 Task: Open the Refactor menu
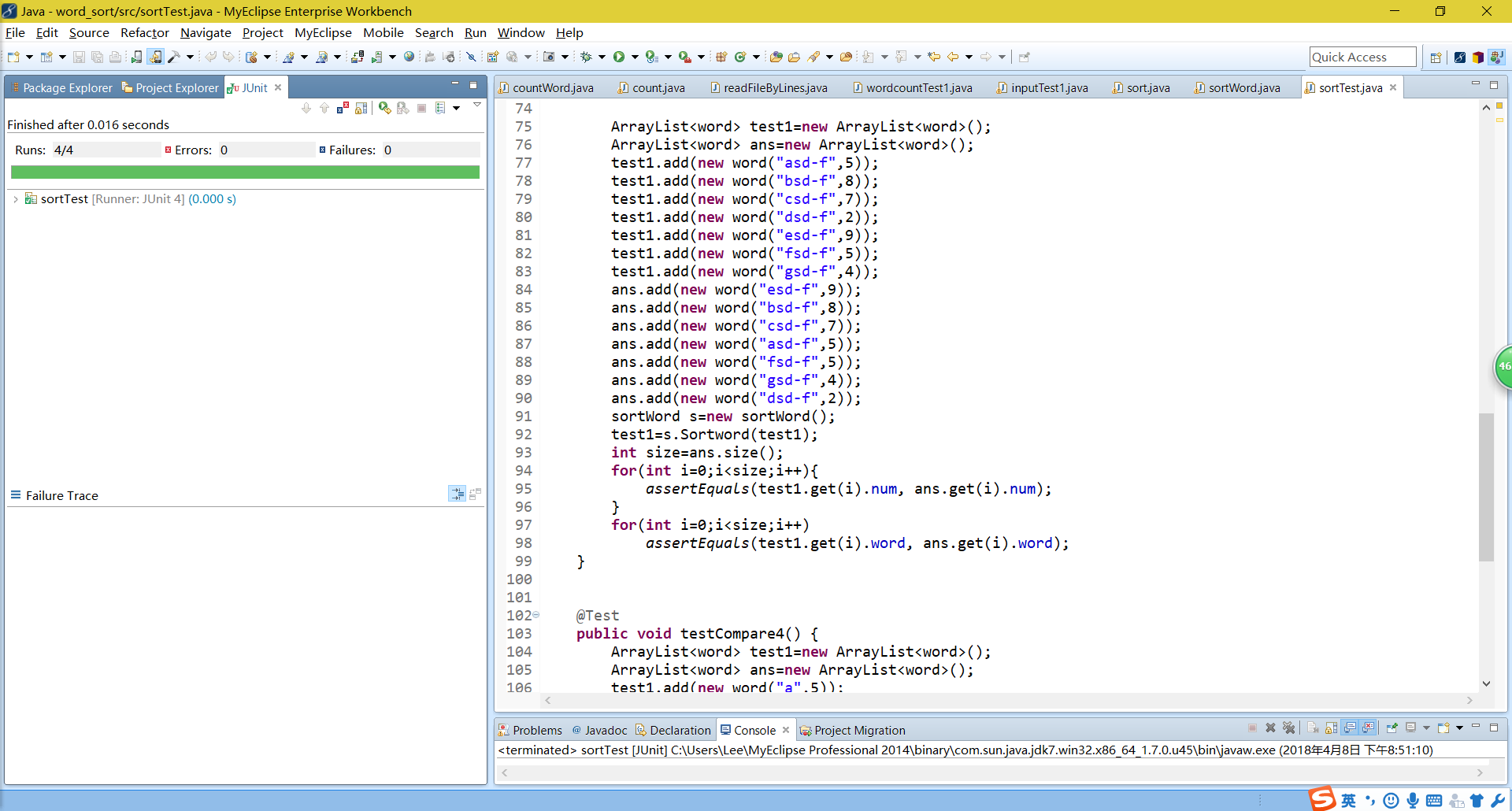point(144,32)
